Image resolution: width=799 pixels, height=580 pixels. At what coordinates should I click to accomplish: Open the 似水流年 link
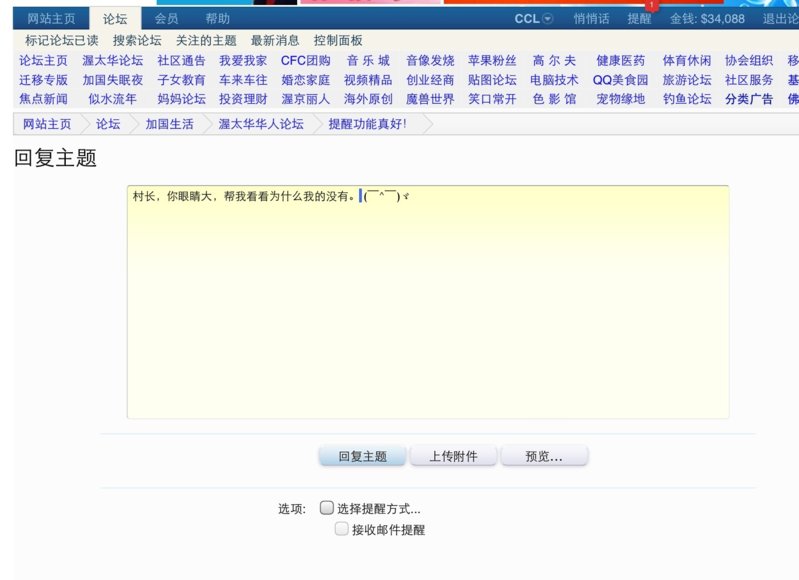point(113,99)
